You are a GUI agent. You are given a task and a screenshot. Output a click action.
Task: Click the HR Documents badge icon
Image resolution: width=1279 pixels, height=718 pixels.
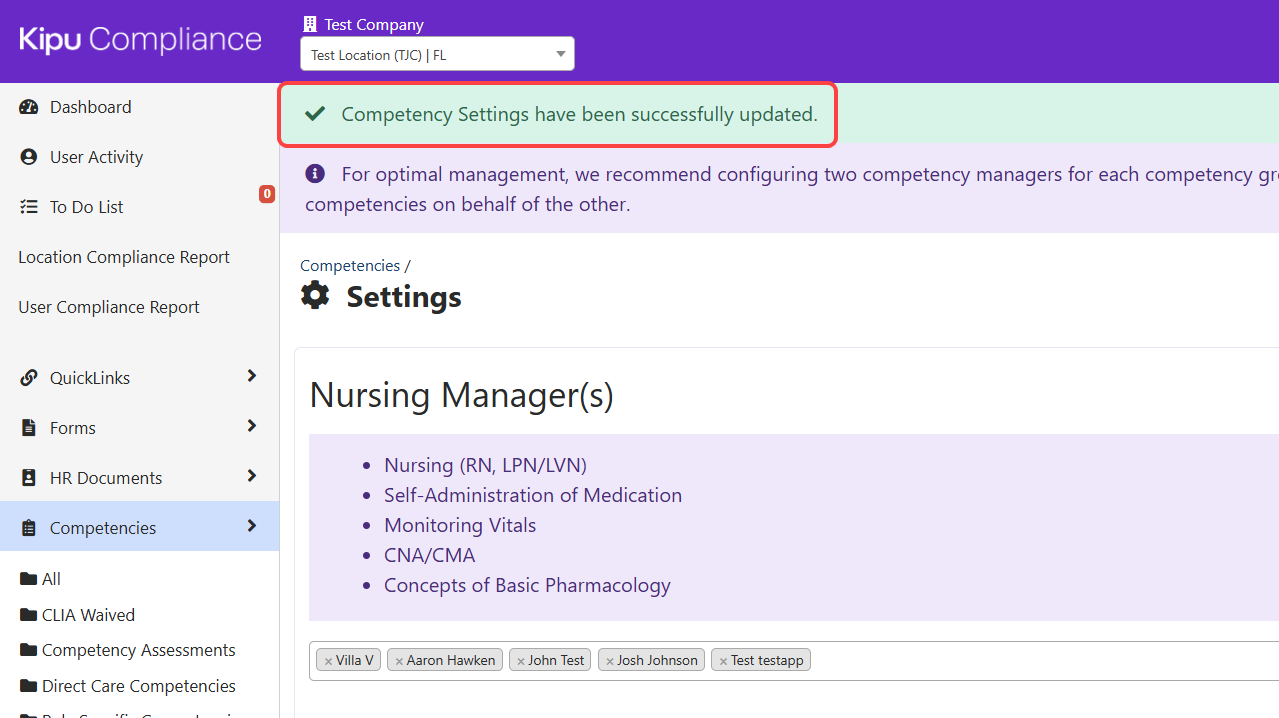(29, 478)
